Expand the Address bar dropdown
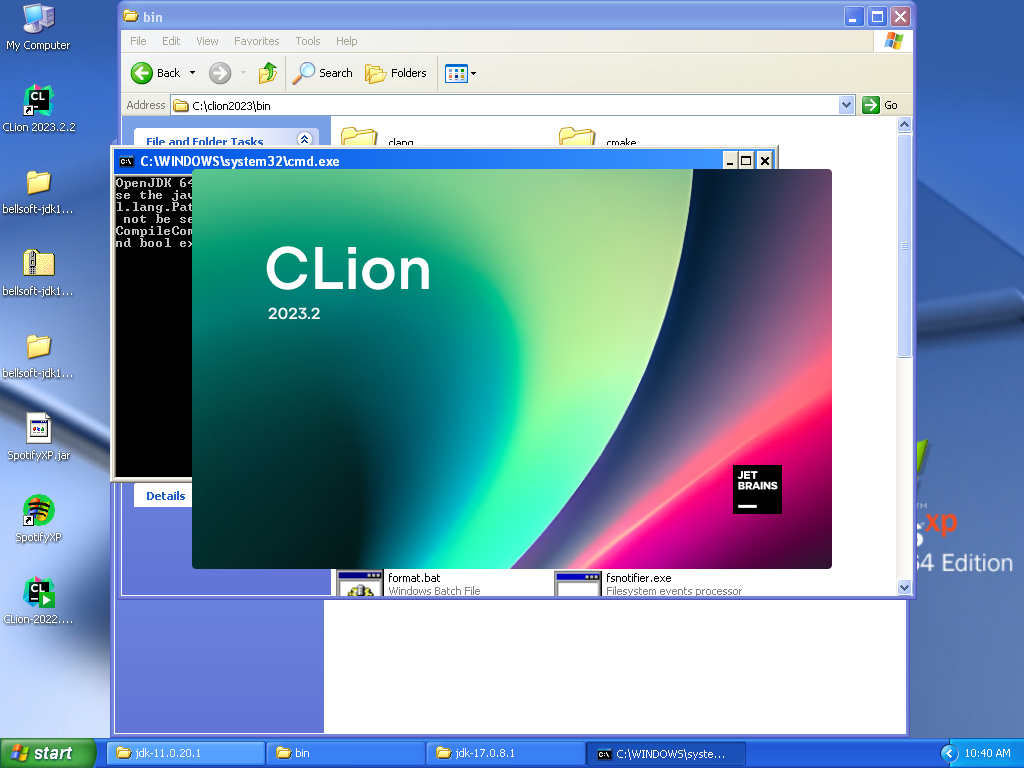The width and height of the screenshot is (1024, 768). point(846,105)
